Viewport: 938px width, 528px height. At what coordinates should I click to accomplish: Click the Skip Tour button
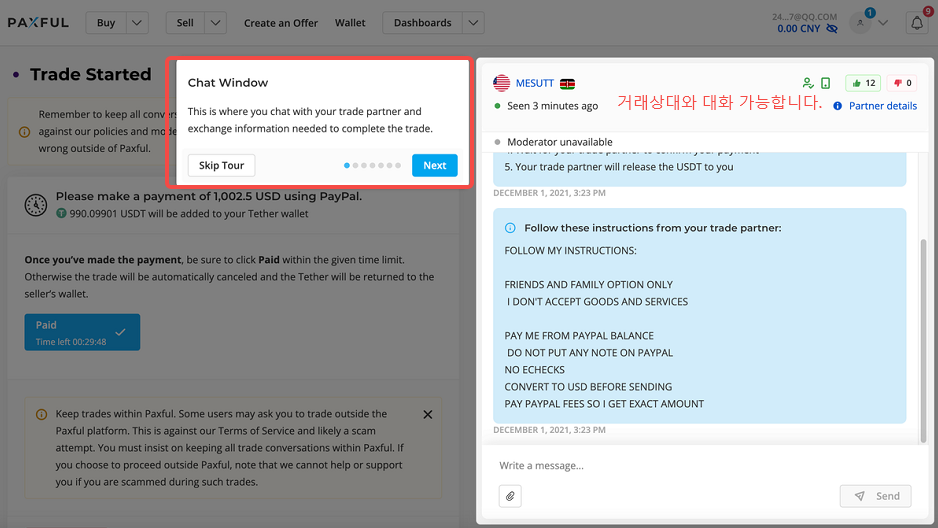[221, 166]
